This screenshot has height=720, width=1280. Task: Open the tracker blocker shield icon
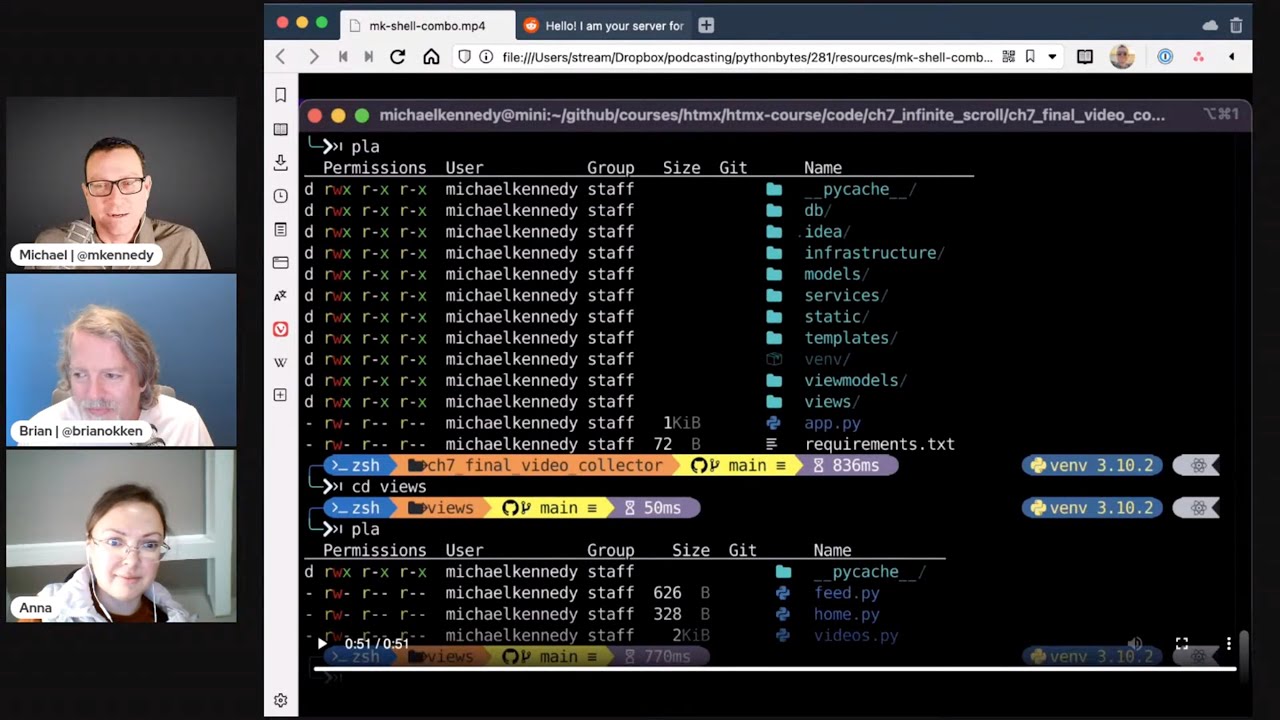click(464, 57)
